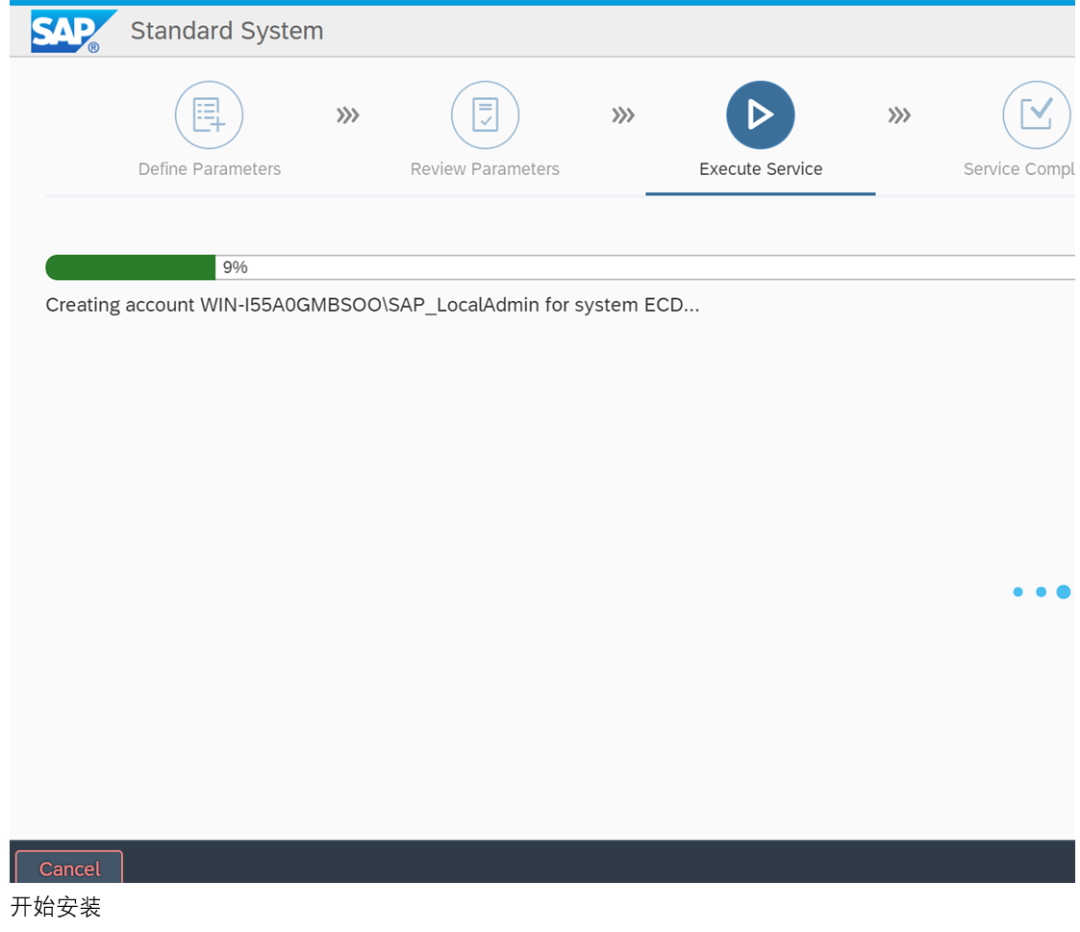1080x932 pixels.
Task: Click the Standard System title
Action: pyautogui.click(x=227, y=31)
